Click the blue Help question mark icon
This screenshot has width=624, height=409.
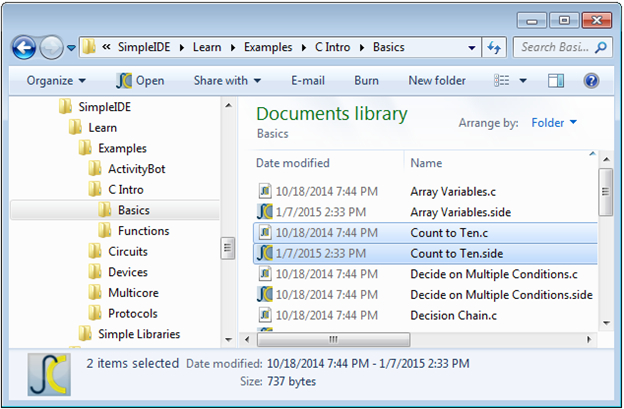click(591, 81)
